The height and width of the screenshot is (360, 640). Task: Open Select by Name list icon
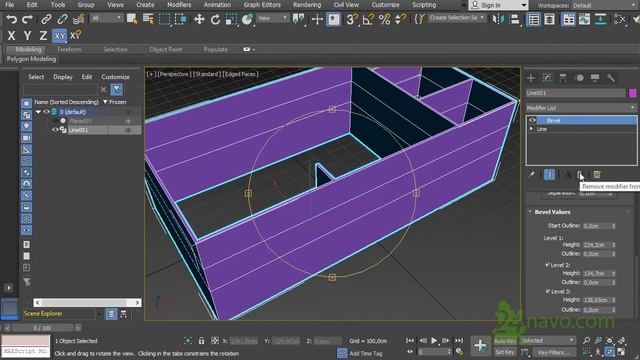pyautogui.click(x=148, y=19)
